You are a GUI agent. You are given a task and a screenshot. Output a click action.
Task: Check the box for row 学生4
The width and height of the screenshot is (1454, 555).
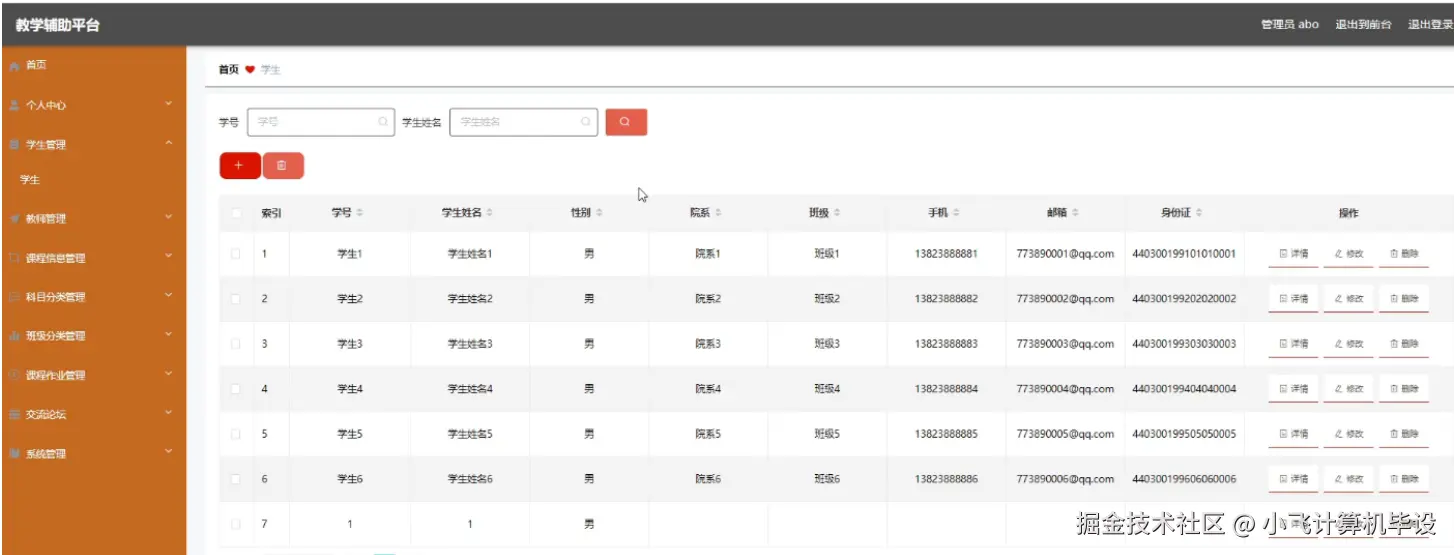point(236,389)
